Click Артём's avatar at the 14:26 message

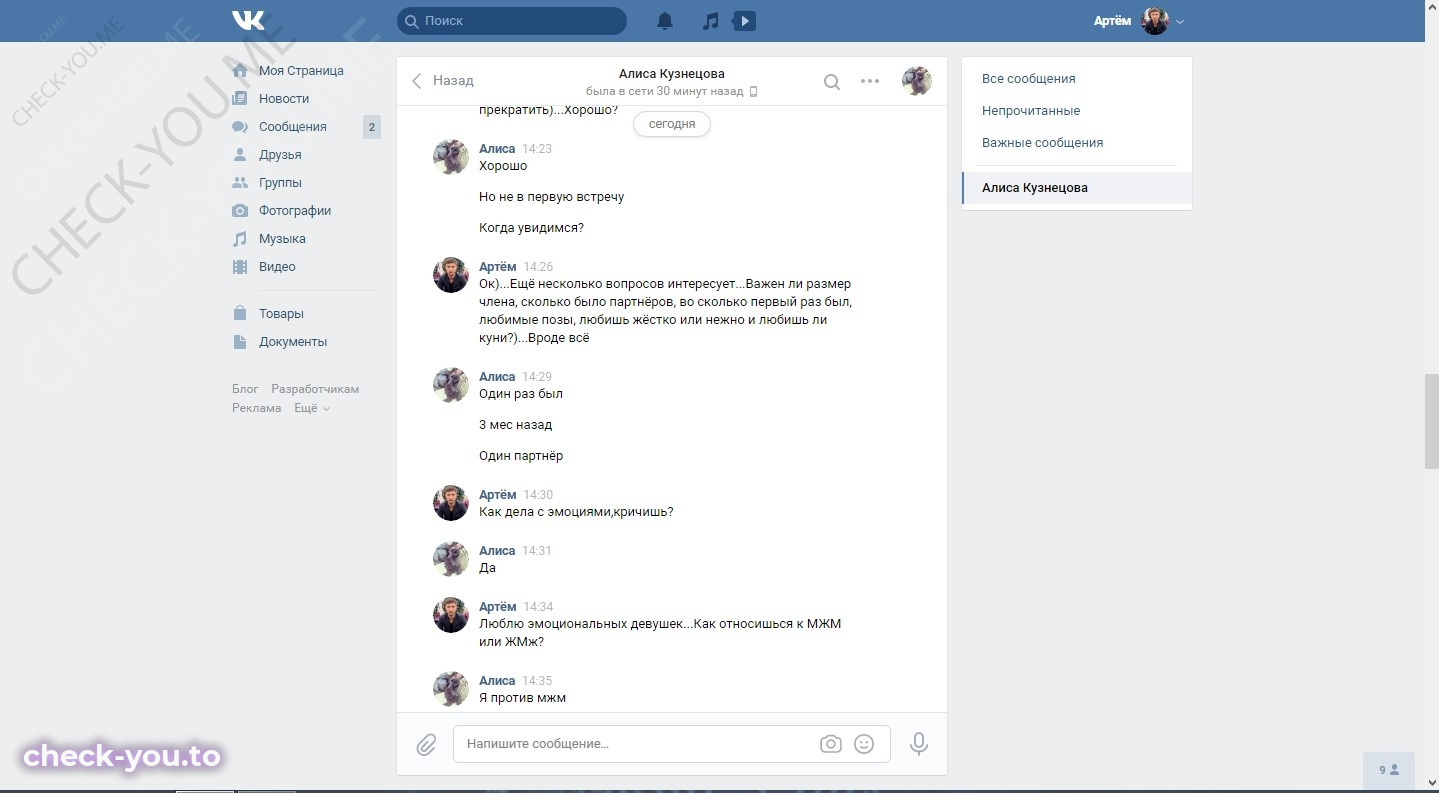(451, 275)
